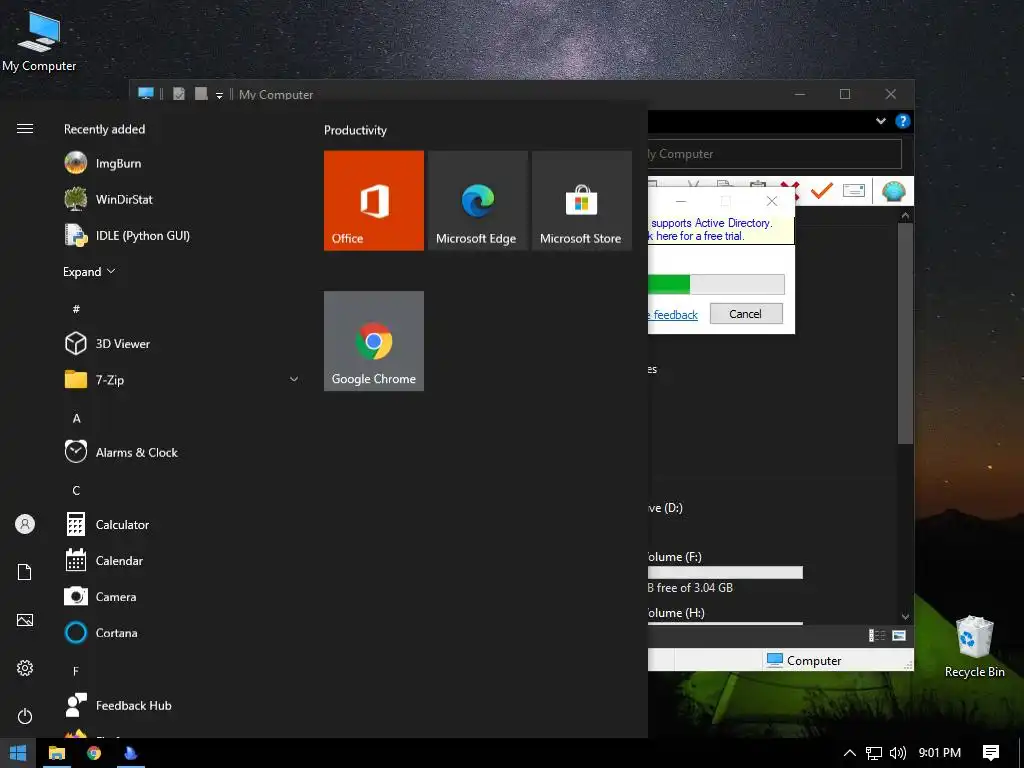Select the Productivity group header
This screenshot has height=768, width=1024.
pos(355,130)
